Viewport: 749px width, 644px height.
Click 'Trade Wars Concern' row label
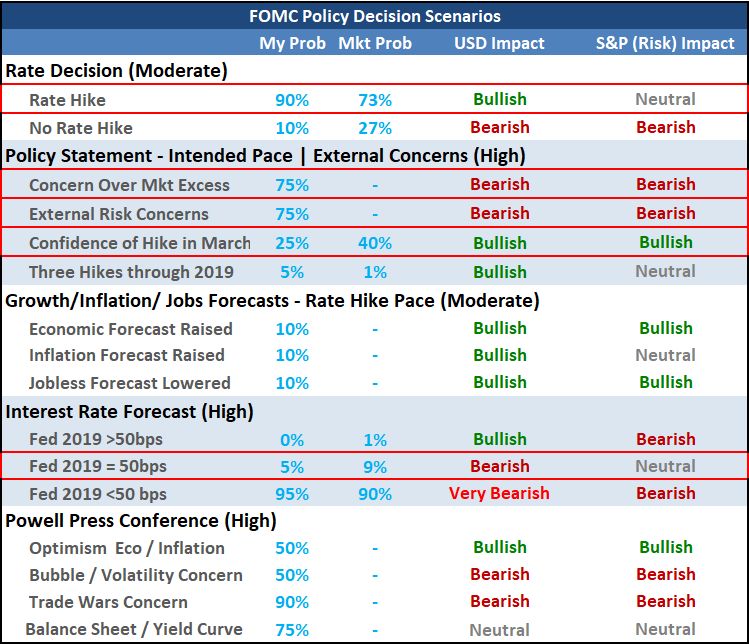(x=108, y=602)
